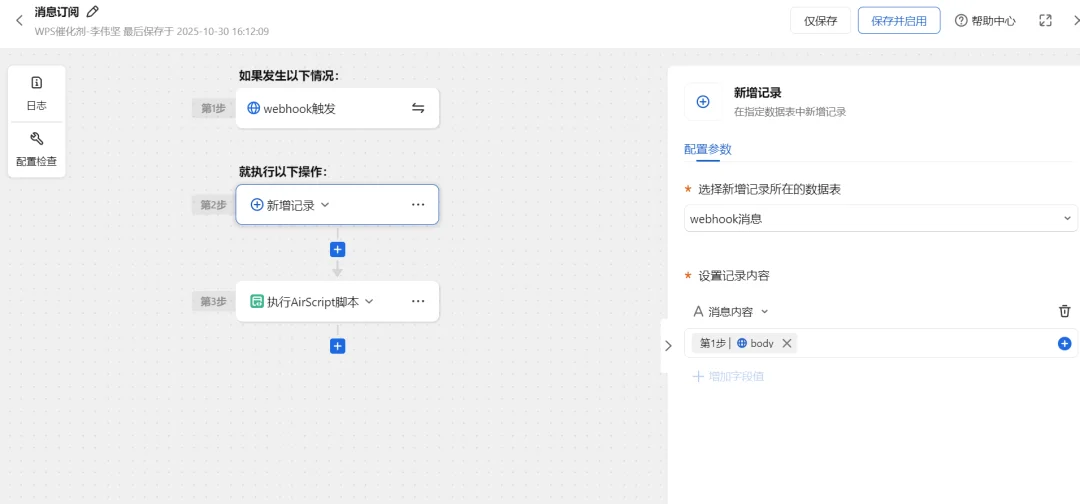Click the back arrow beside 消息订阅
Image resolution: width=1080 pixels, height=504 pixels.
pyautogui.click(x=19, y=20)
